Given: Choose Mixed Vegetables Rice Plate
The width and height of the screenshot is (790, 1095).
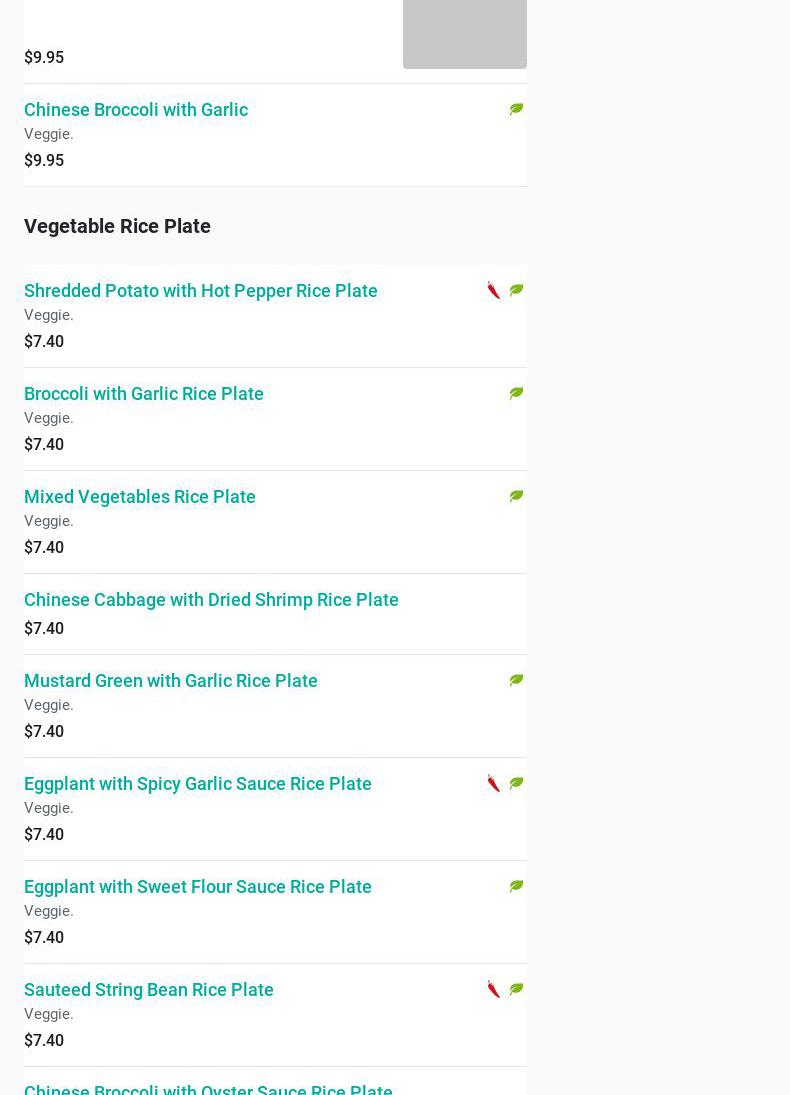Looking at the screenshot, I should point(140,496).
